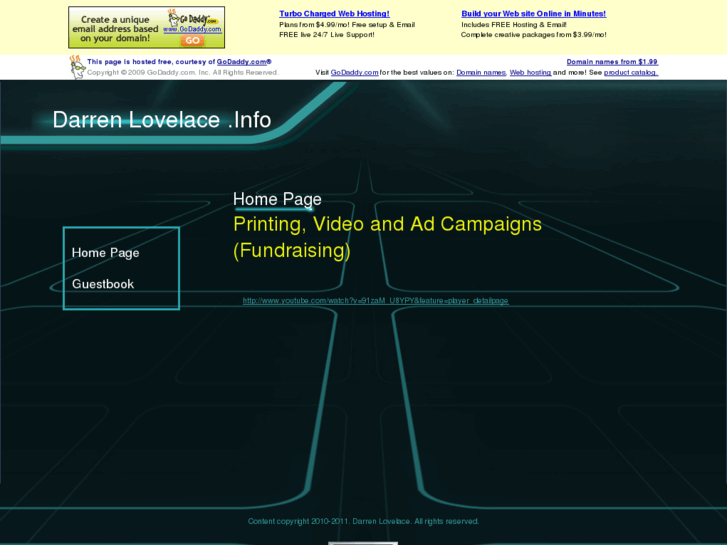Open the product catalog link

[631, 72]
